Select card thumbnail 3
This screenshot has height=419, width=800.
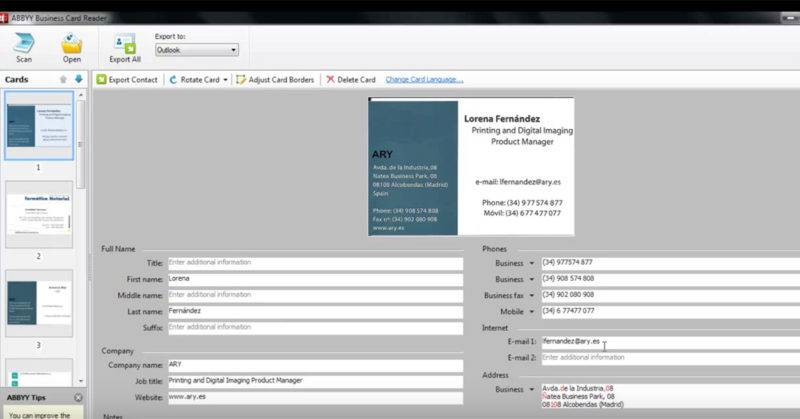pos(39,303)
